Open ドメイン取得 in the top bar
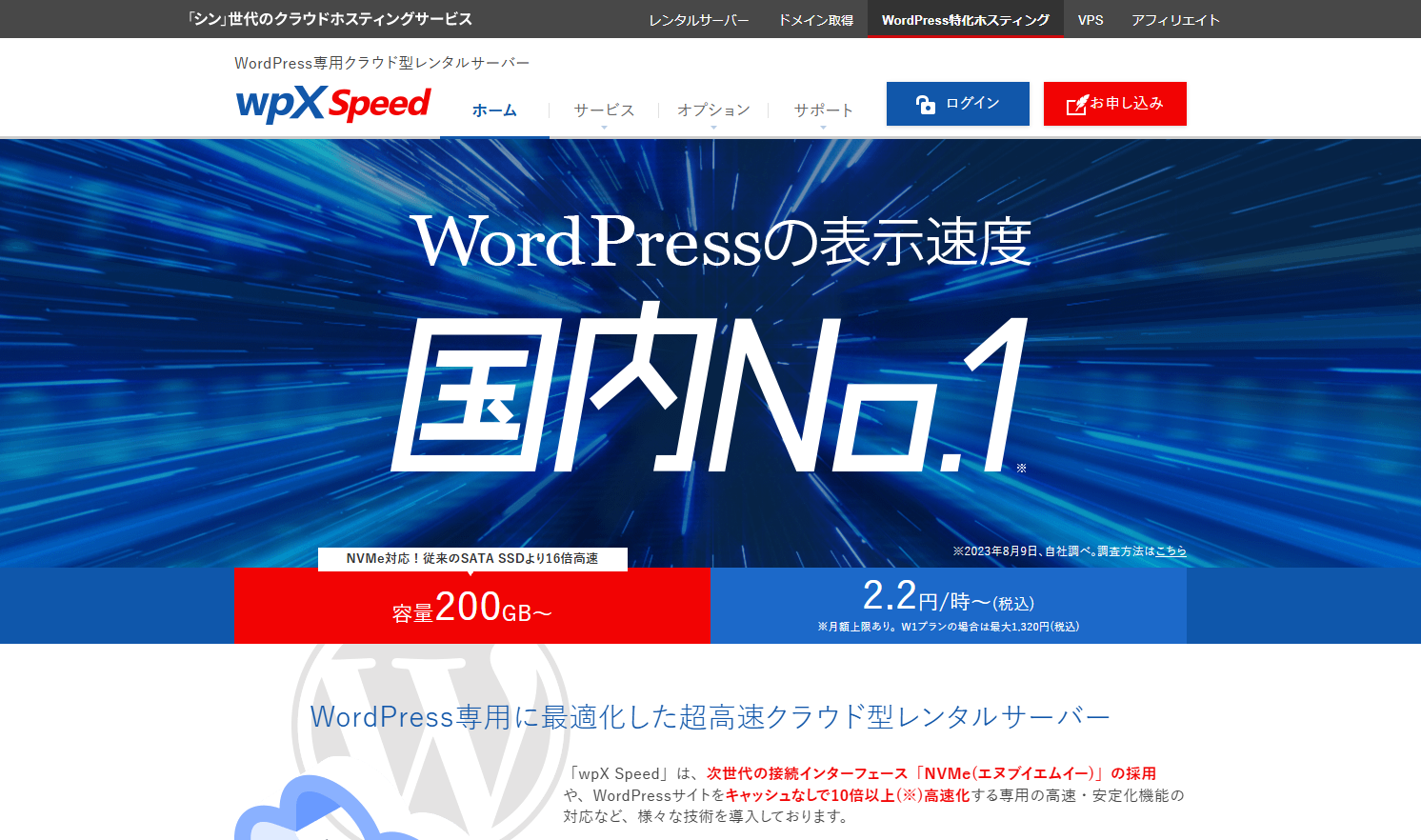This screenshot has width=1421, height=840. coord(816,20)
